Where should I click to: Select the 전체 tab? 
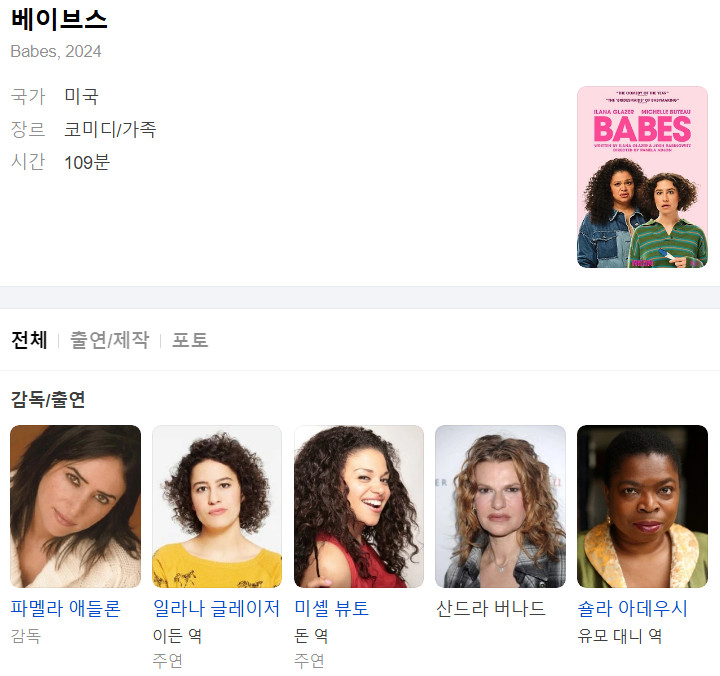[x=29, y=340]
